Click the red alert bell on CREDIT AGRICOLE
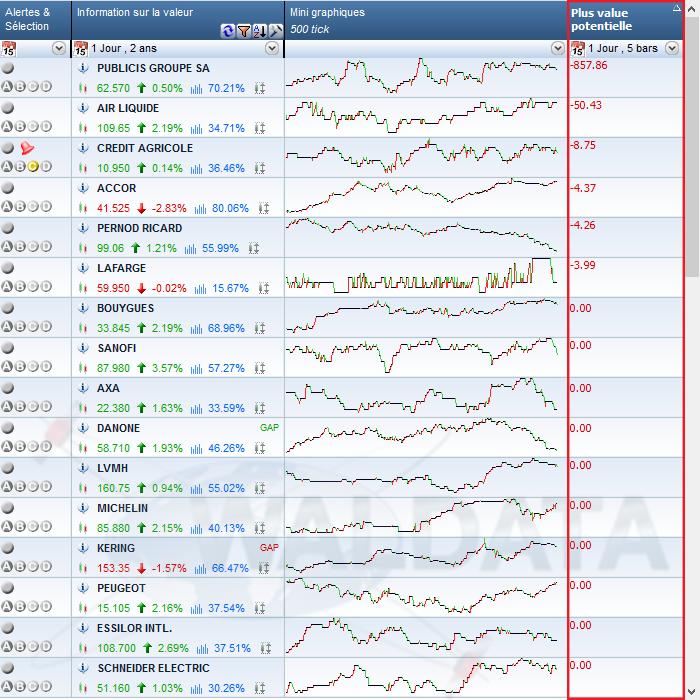The width and height of the screenshot is (700, 700). tap(27, 148)
